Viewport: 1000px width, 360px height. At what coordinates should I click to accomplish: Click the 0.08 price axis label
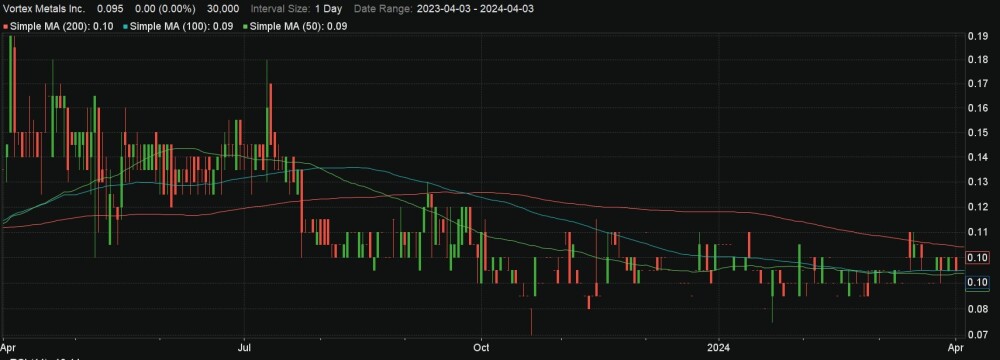[x=978, y=310]
